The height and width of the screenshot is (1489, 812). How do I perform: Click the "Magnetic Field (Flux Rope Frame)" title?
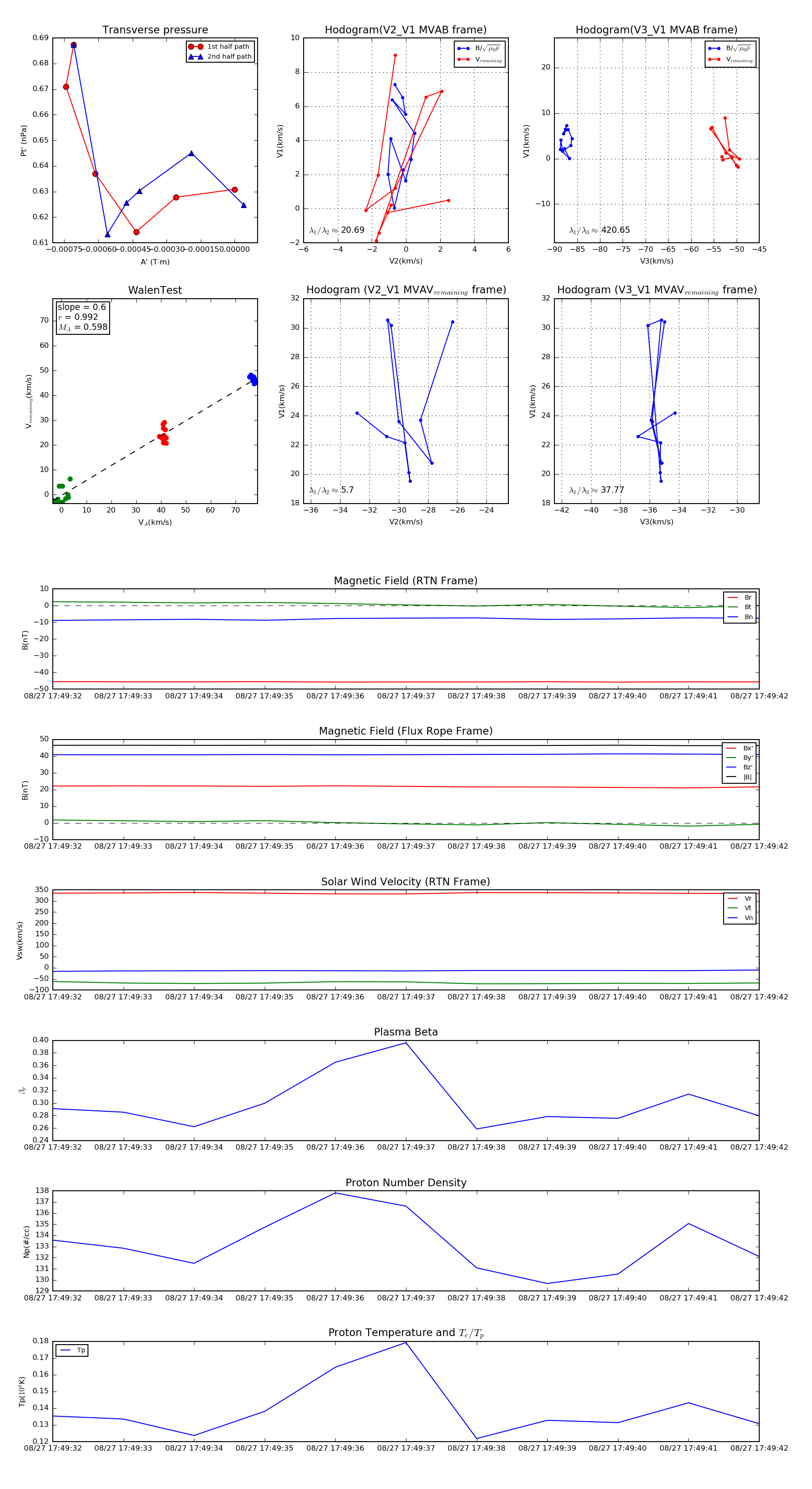pos(406,731)
